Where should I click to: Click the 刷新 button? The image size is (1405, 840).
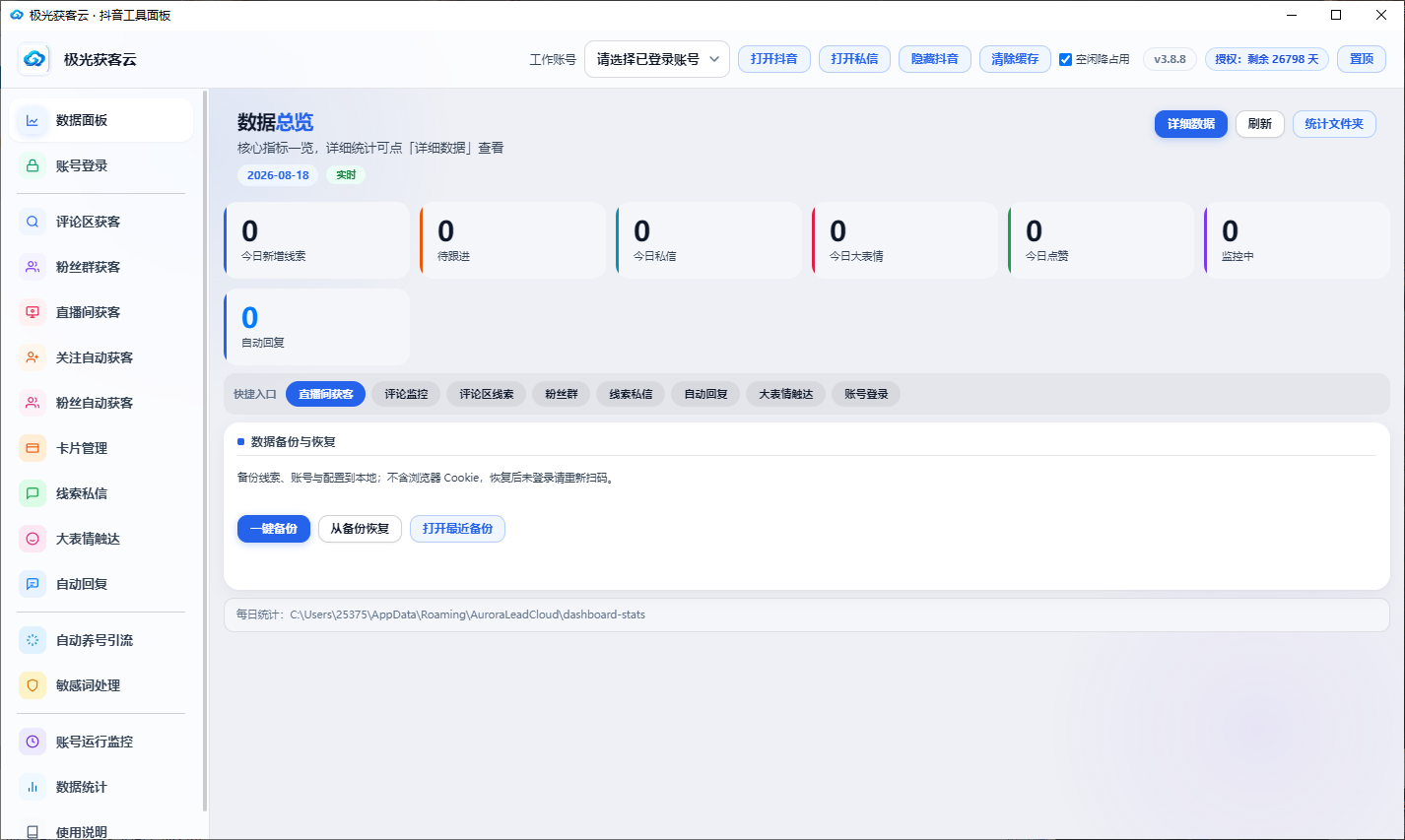click(x=1260, y=124)
